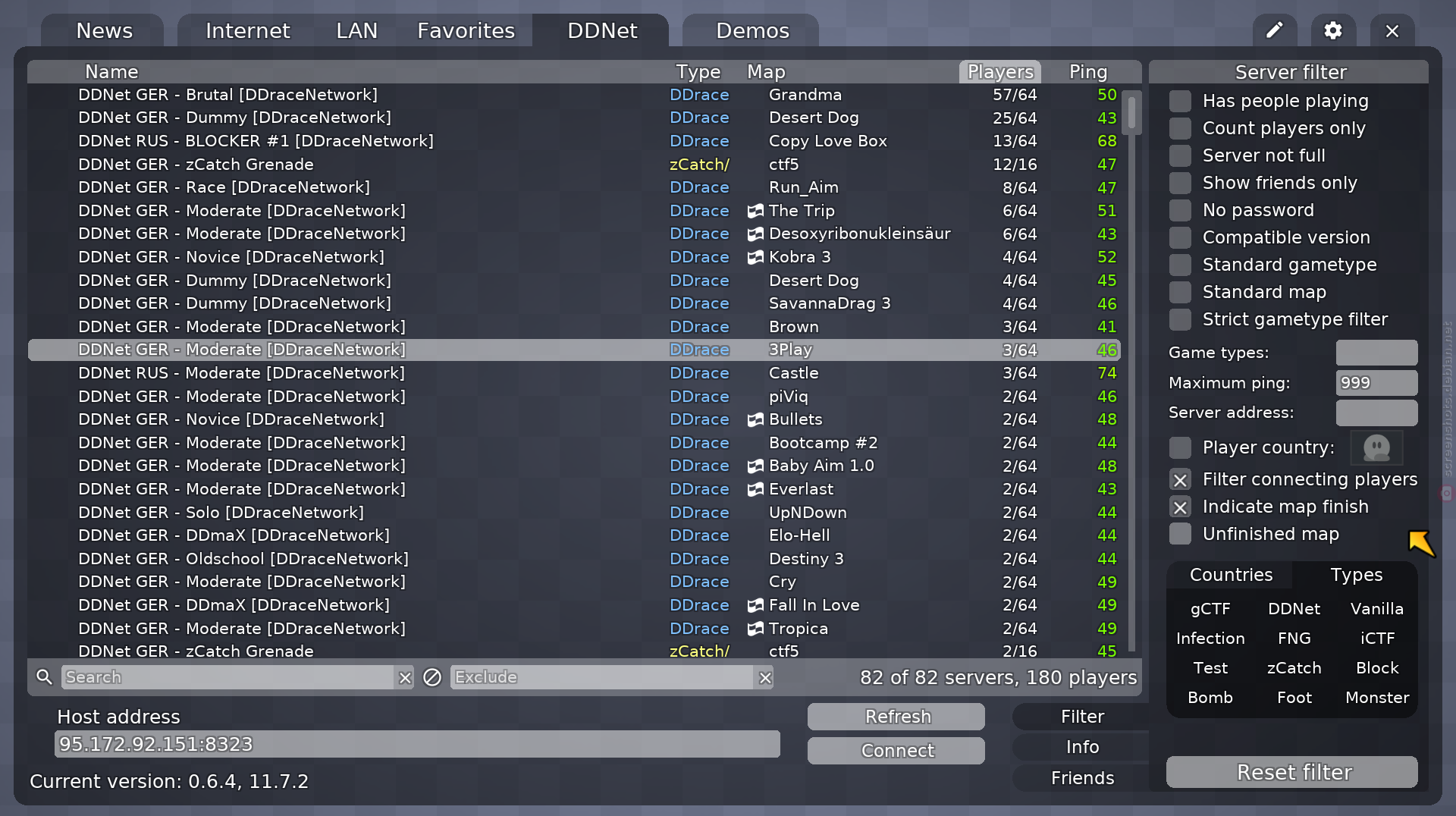Viewport: 1456px width, 816px height.
Task: Sort servers by Players column
Action: coord(999,72)
